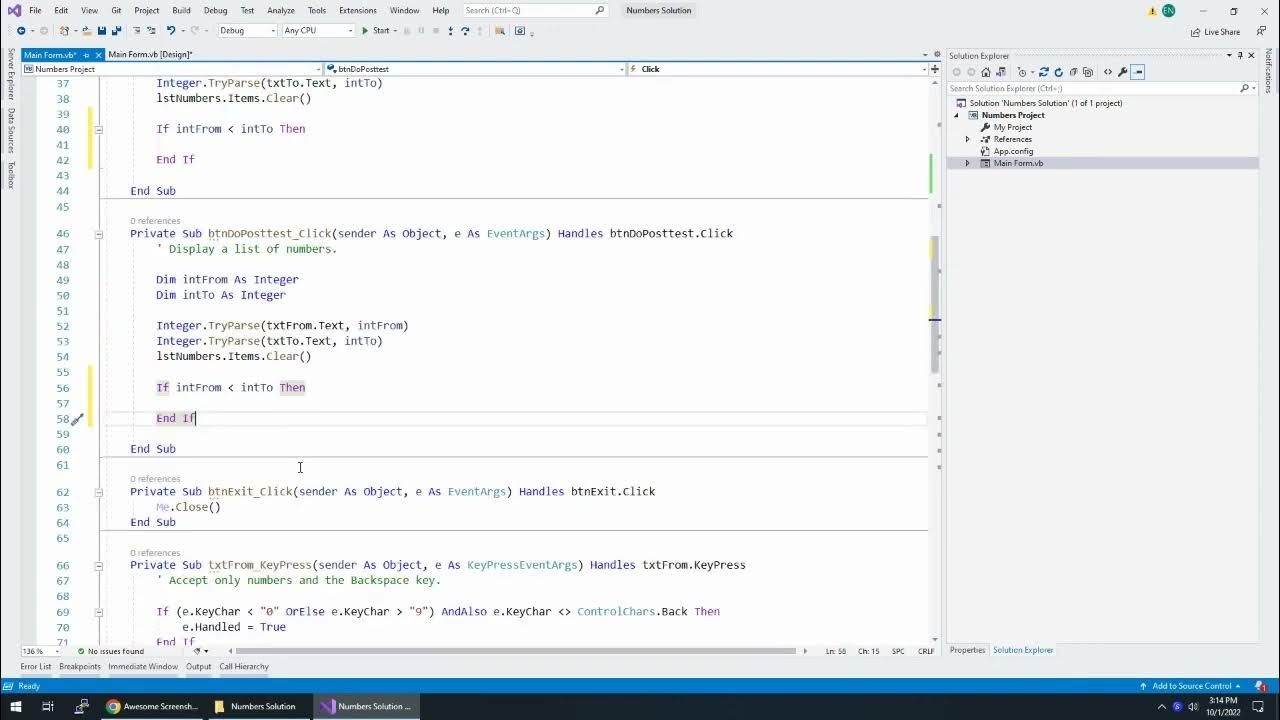
Task: Collapse the btnDoPosttest_Click sub outline
Action: tap(98, 234)
